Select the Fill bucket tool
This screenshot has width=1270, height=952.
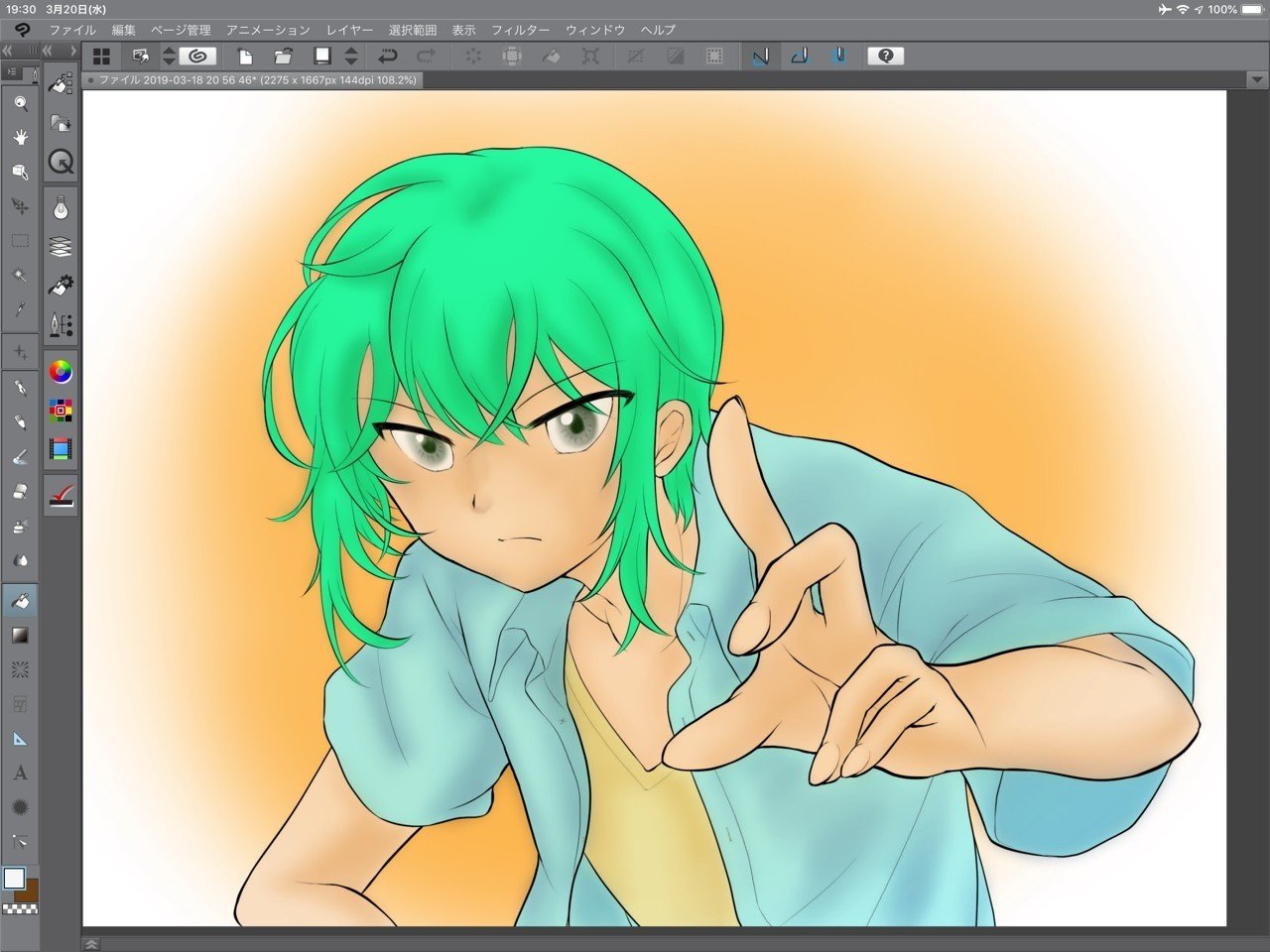19,599
